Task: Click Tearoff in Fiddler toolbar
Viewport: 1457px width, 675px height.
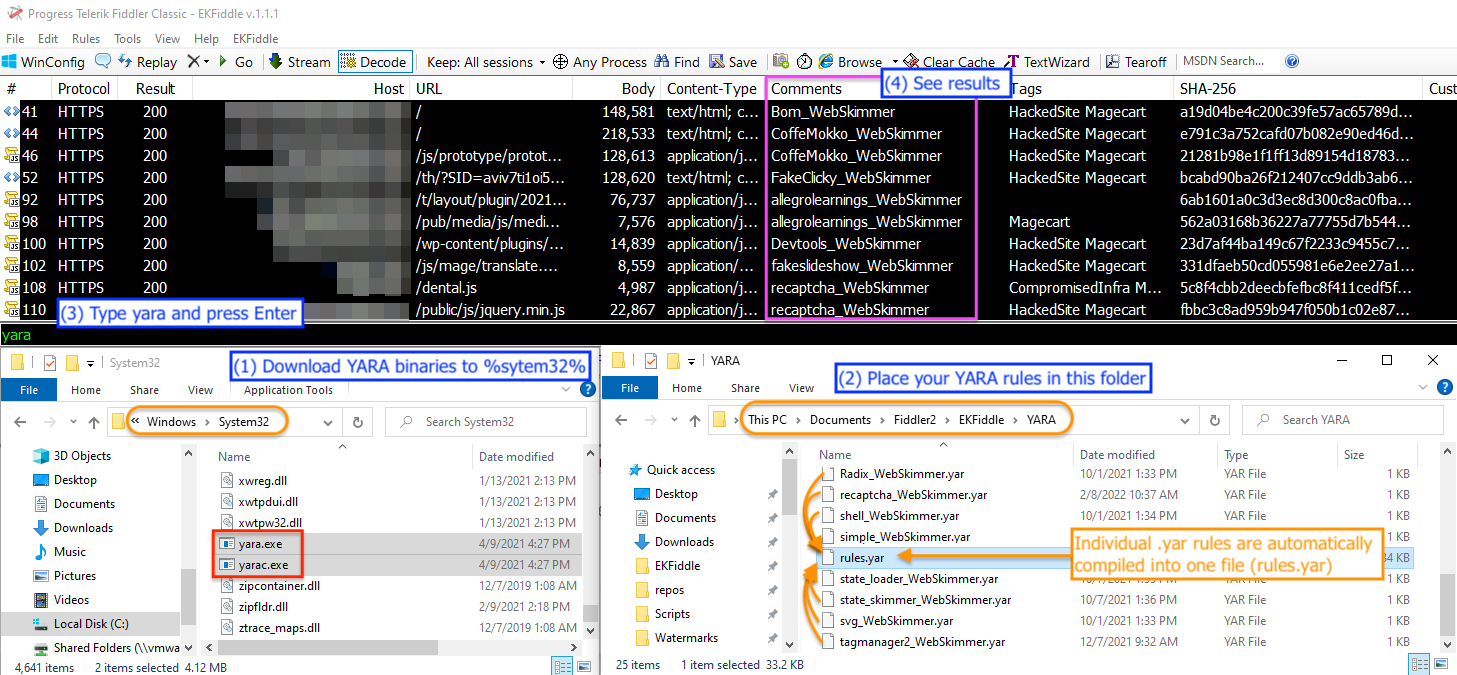Action: click(x=1136, y=62)
